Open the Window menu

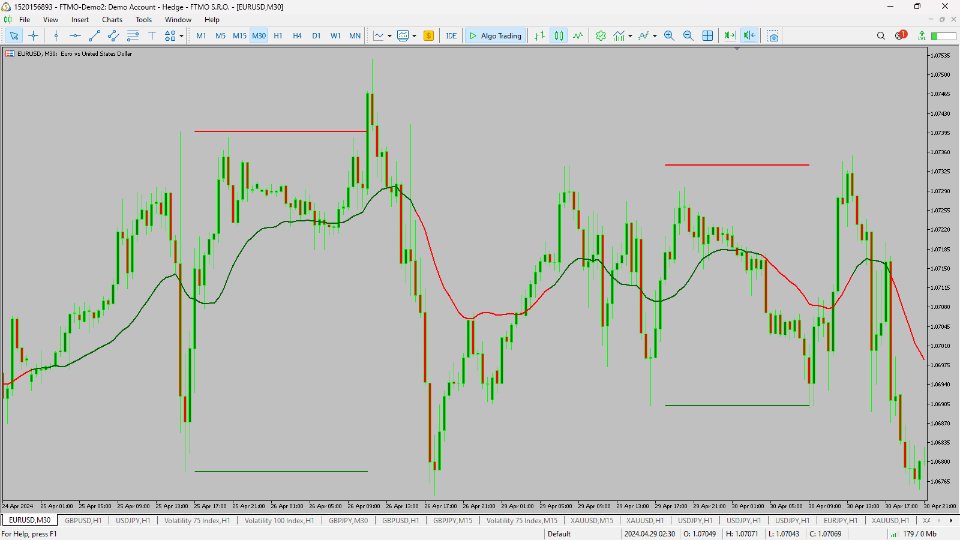tap(178, 20)
